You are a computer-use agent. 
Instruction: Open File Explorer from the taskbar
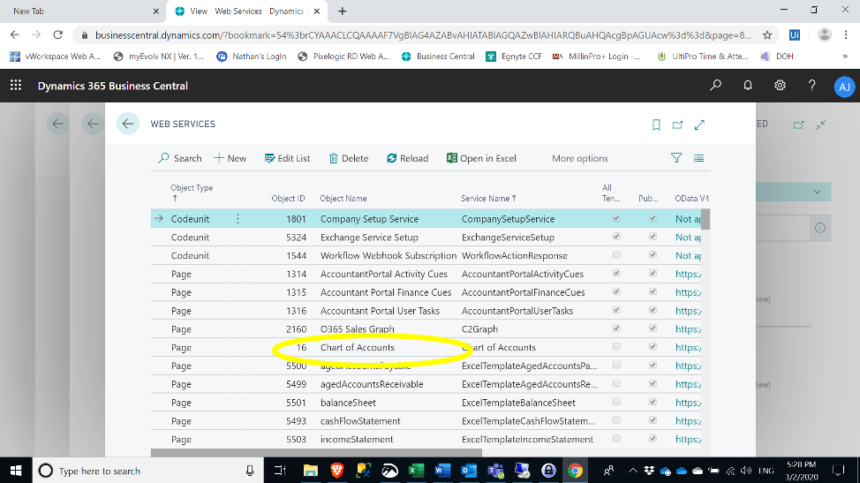(310, 470)
